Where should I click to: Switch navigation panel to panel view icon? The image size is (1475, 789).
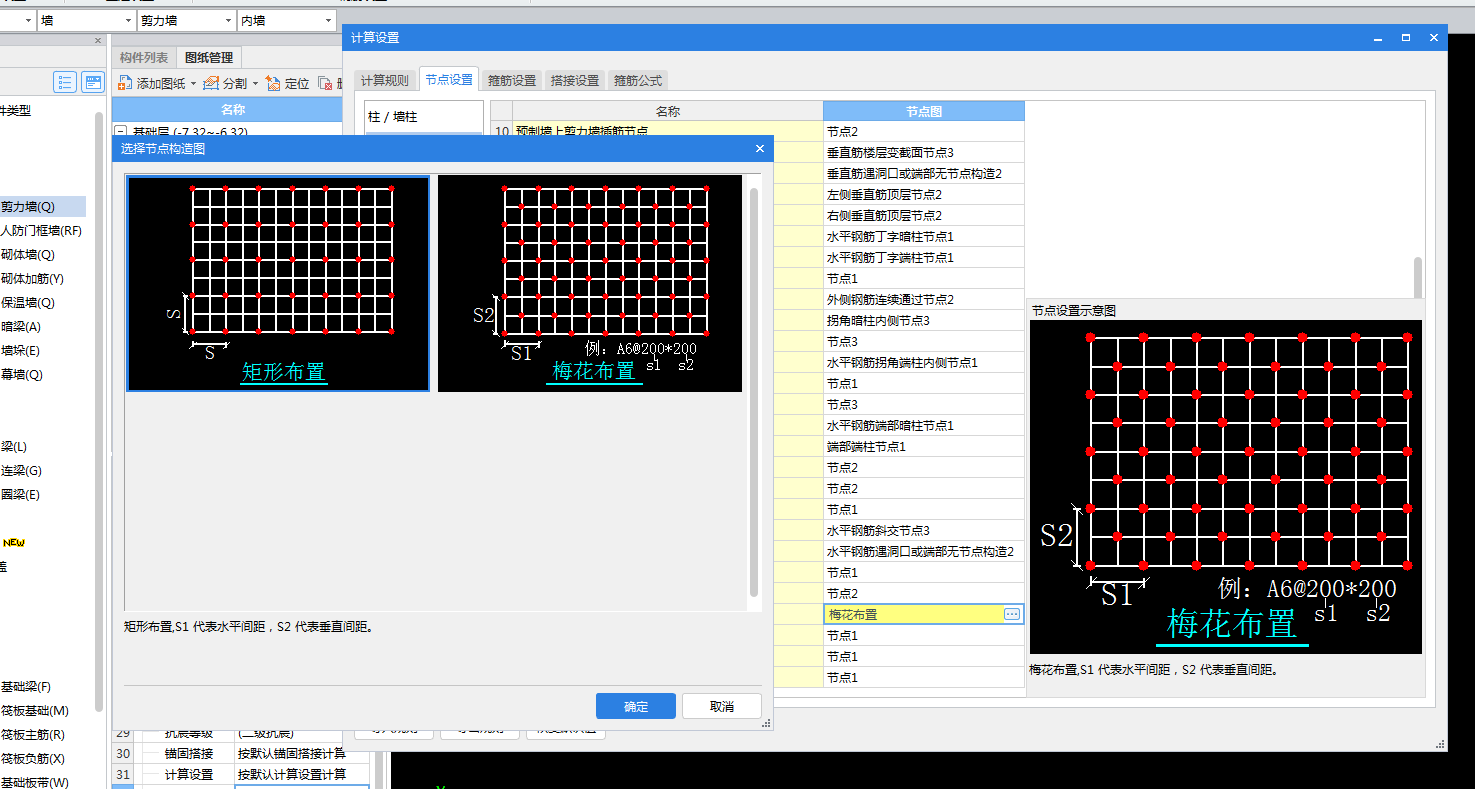(x=93, y=82)
